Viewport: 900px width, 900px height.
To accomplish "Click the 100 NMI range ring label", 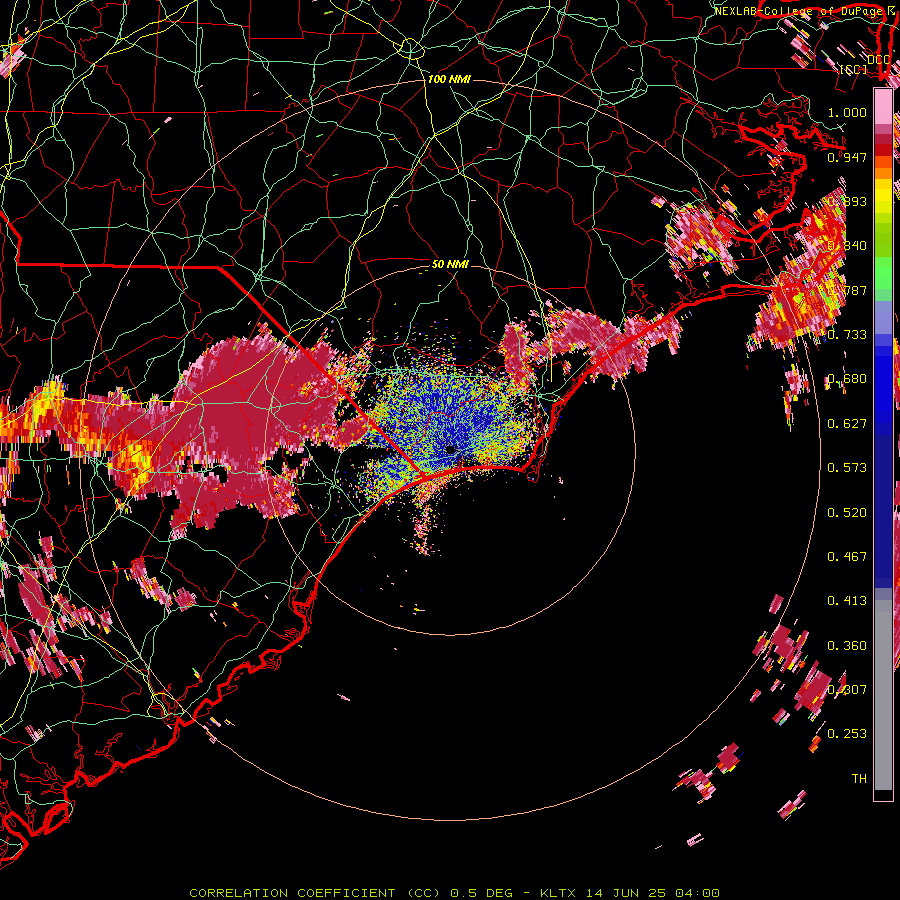I will 449,79.
